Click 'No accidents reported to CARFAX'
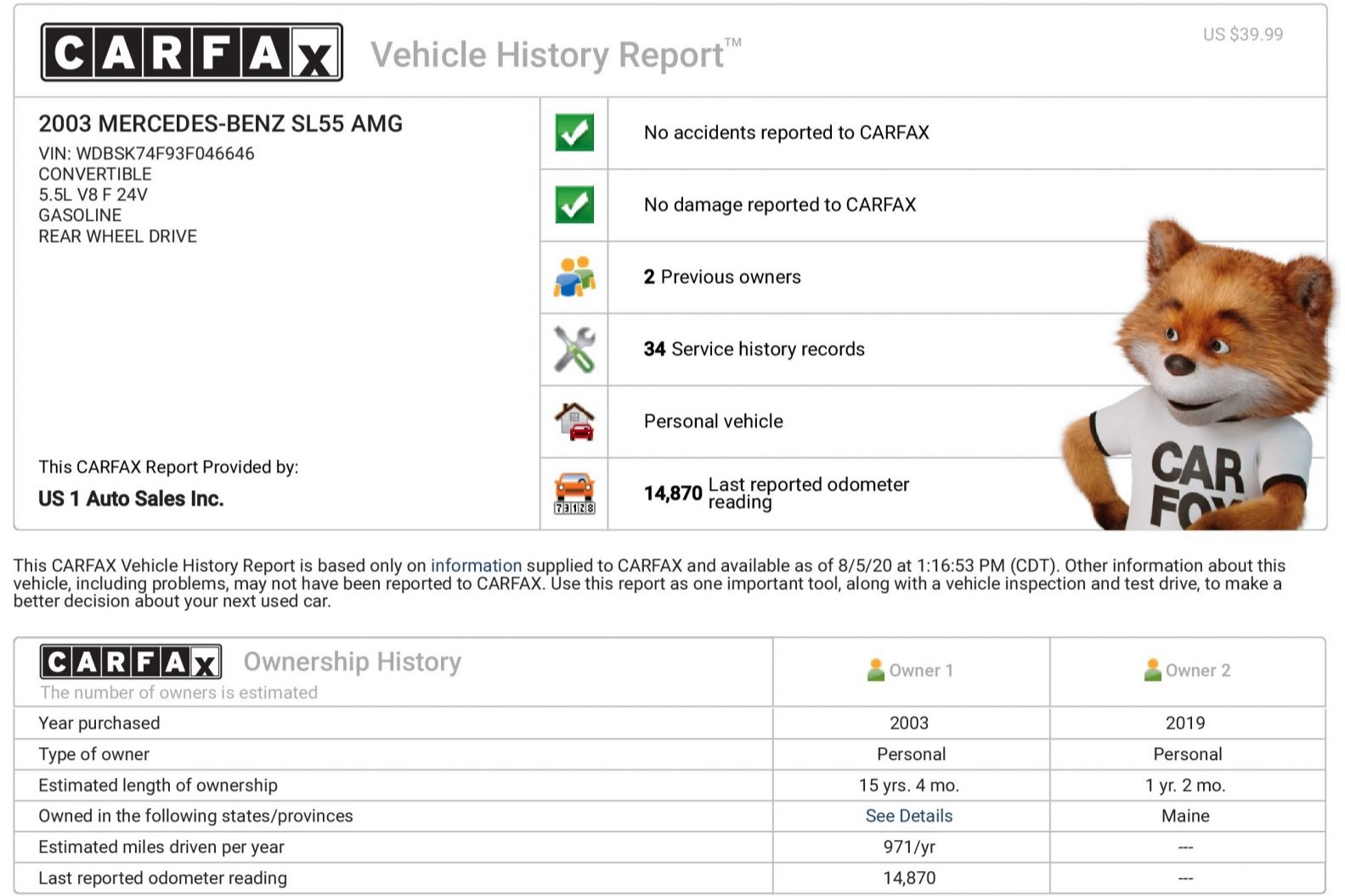1345x896 pixels. [x=787, y=132]
